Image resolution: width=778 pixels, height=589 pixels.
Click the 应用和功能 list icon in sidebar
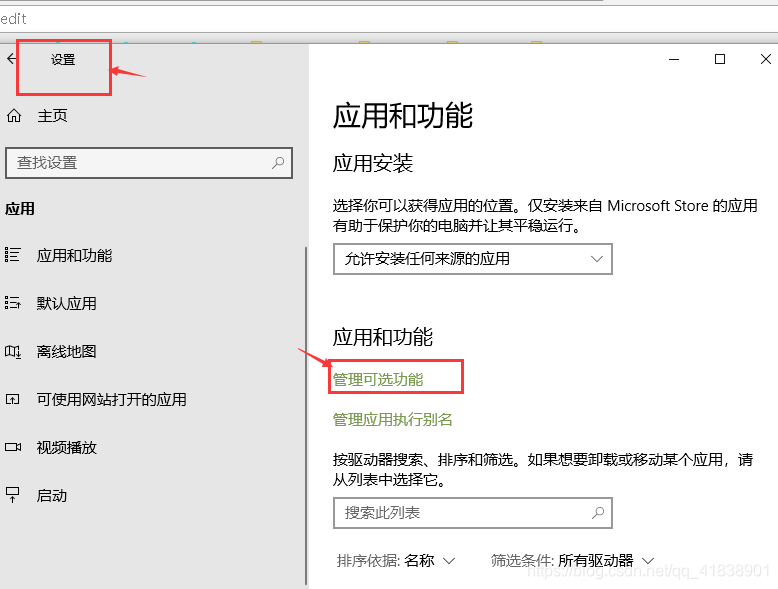click(12, 255)
